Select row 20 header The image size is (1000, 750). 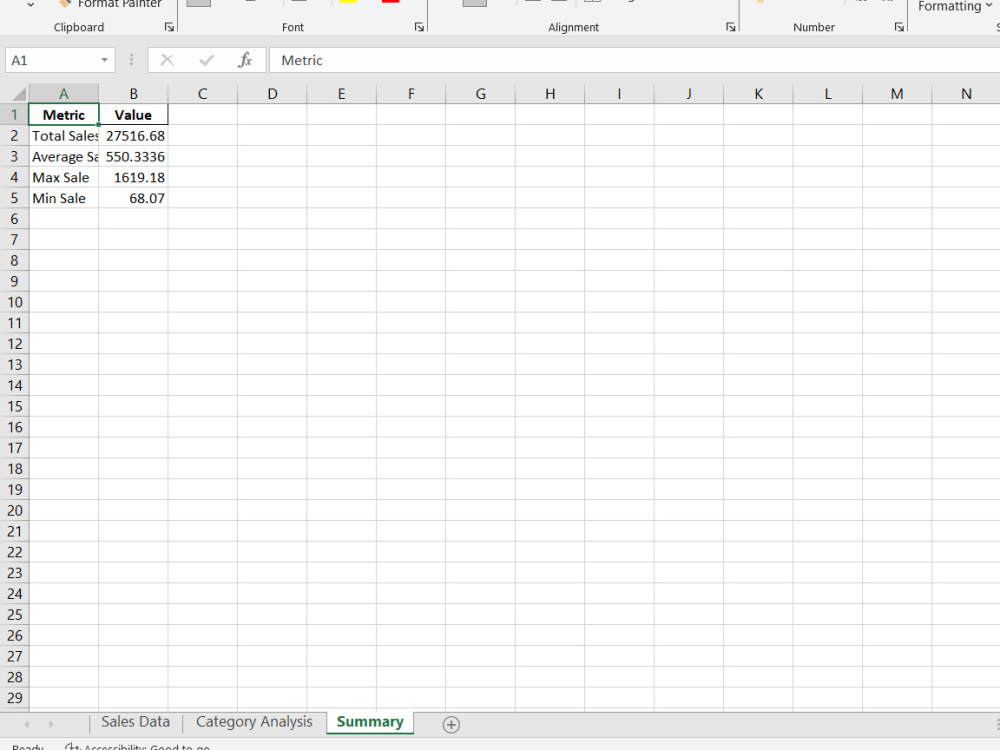coord(14,511)
